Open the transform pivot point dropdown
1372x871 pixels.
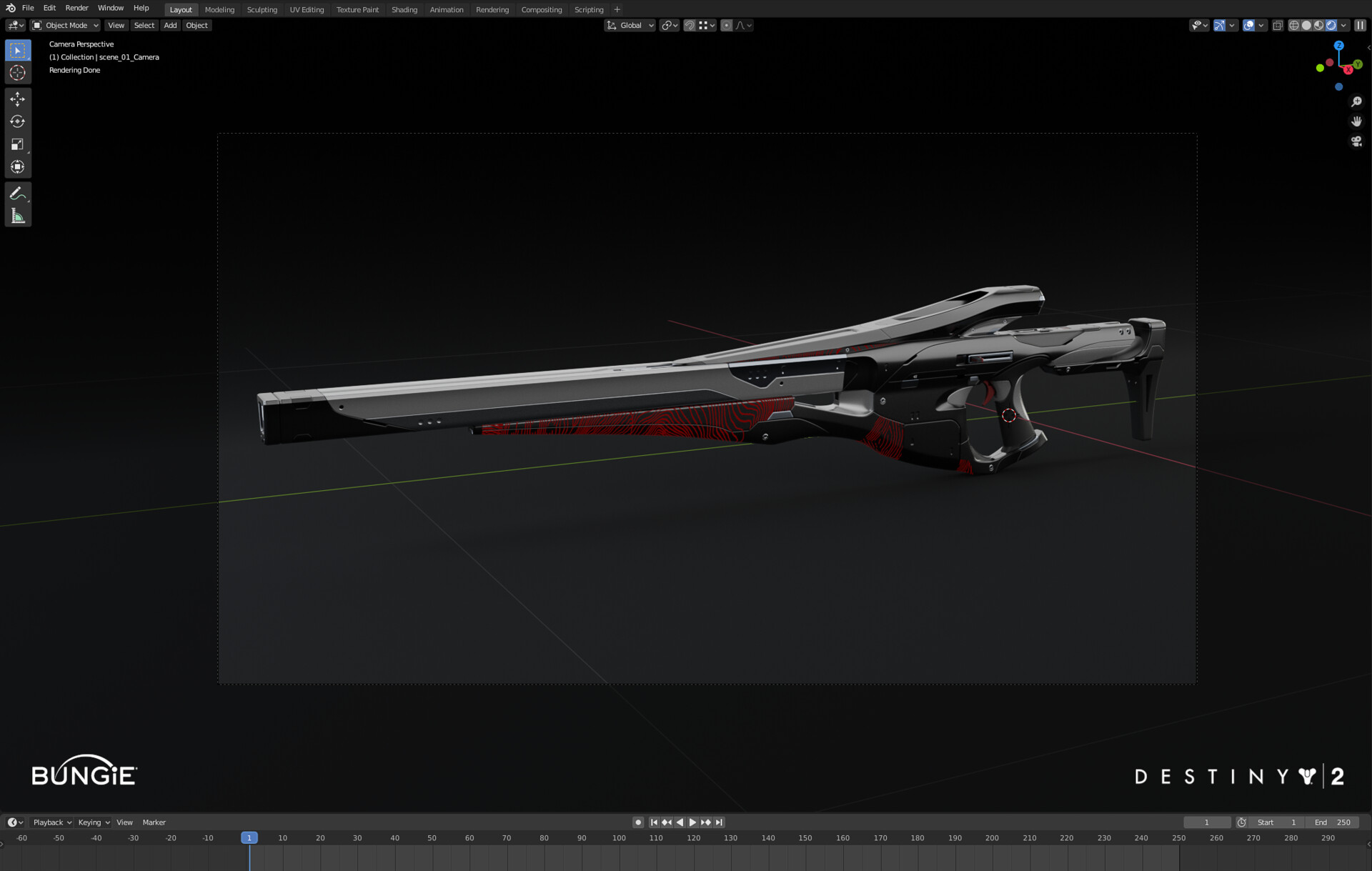670,26
